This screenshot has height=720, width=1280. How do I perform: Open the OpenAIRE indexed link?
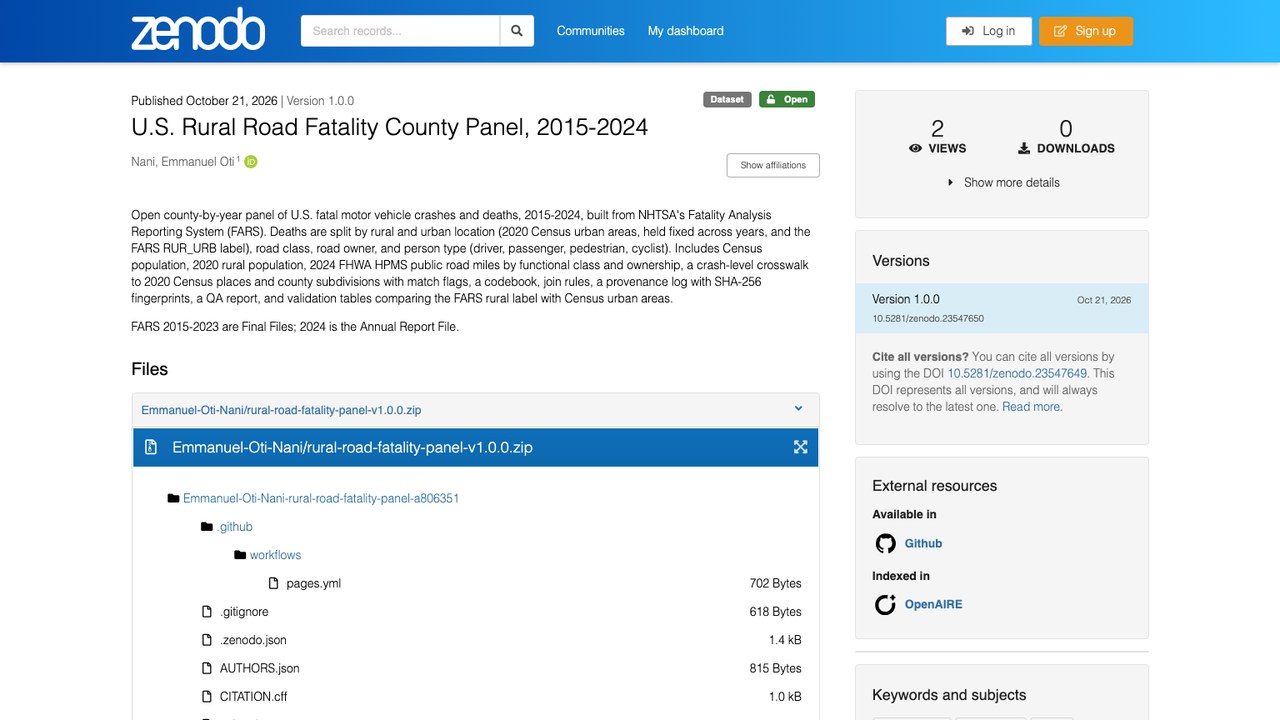[x=934, y=605]
